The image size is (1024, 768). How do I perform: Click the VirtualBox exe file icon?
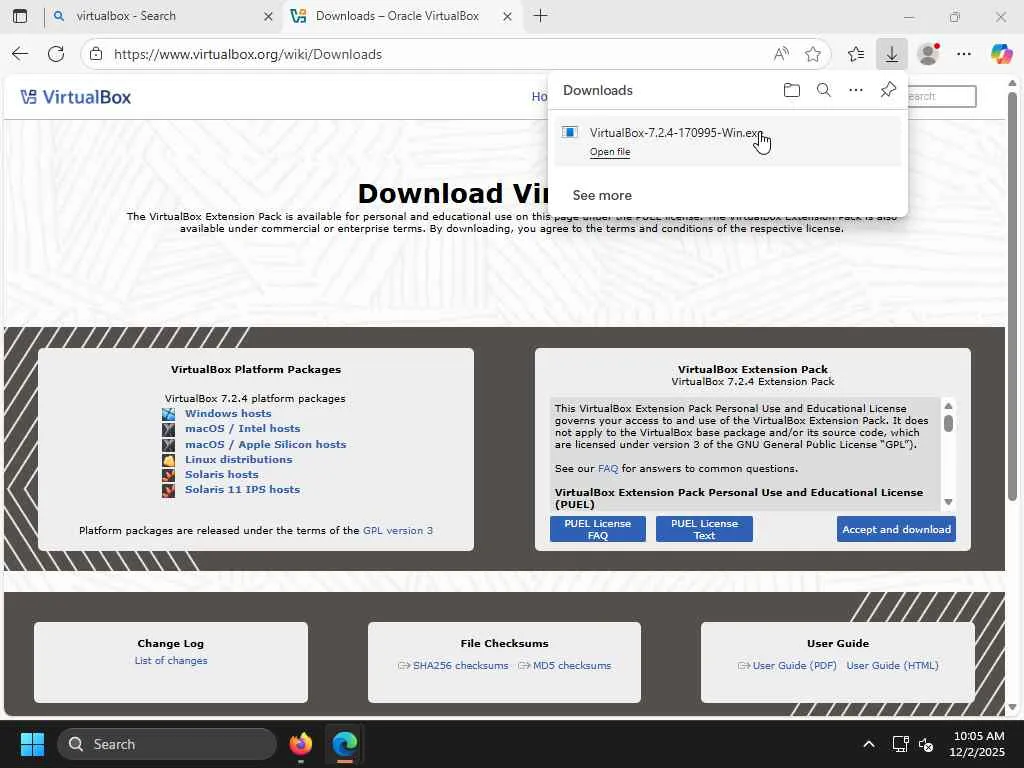pyautogui.click(x=569, y=133)
